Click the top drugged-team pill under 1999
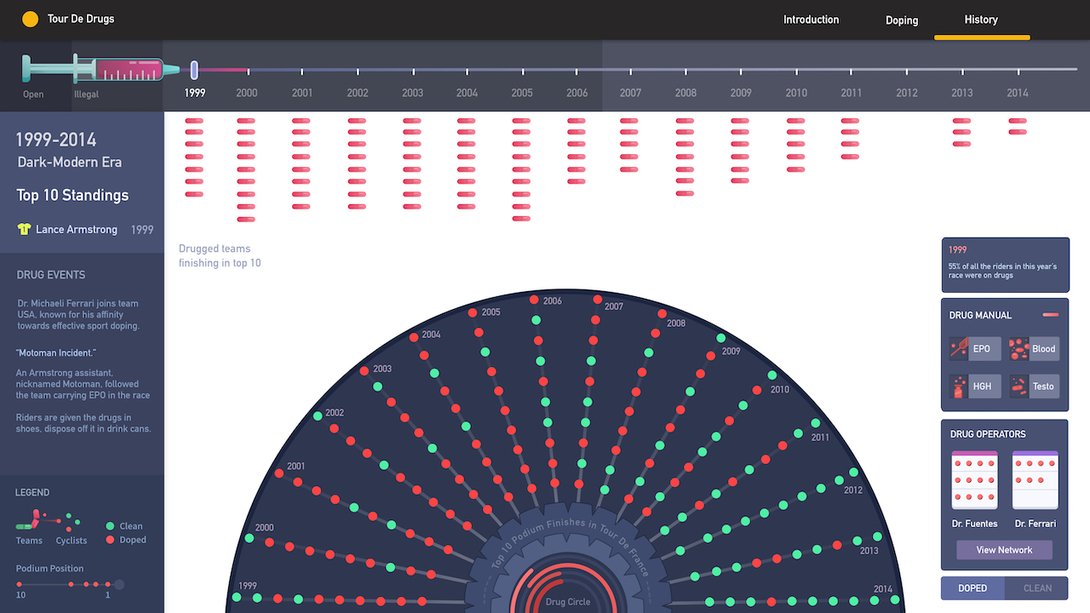Viewport: 1090px width, 613px height. (x=194, y=121)
